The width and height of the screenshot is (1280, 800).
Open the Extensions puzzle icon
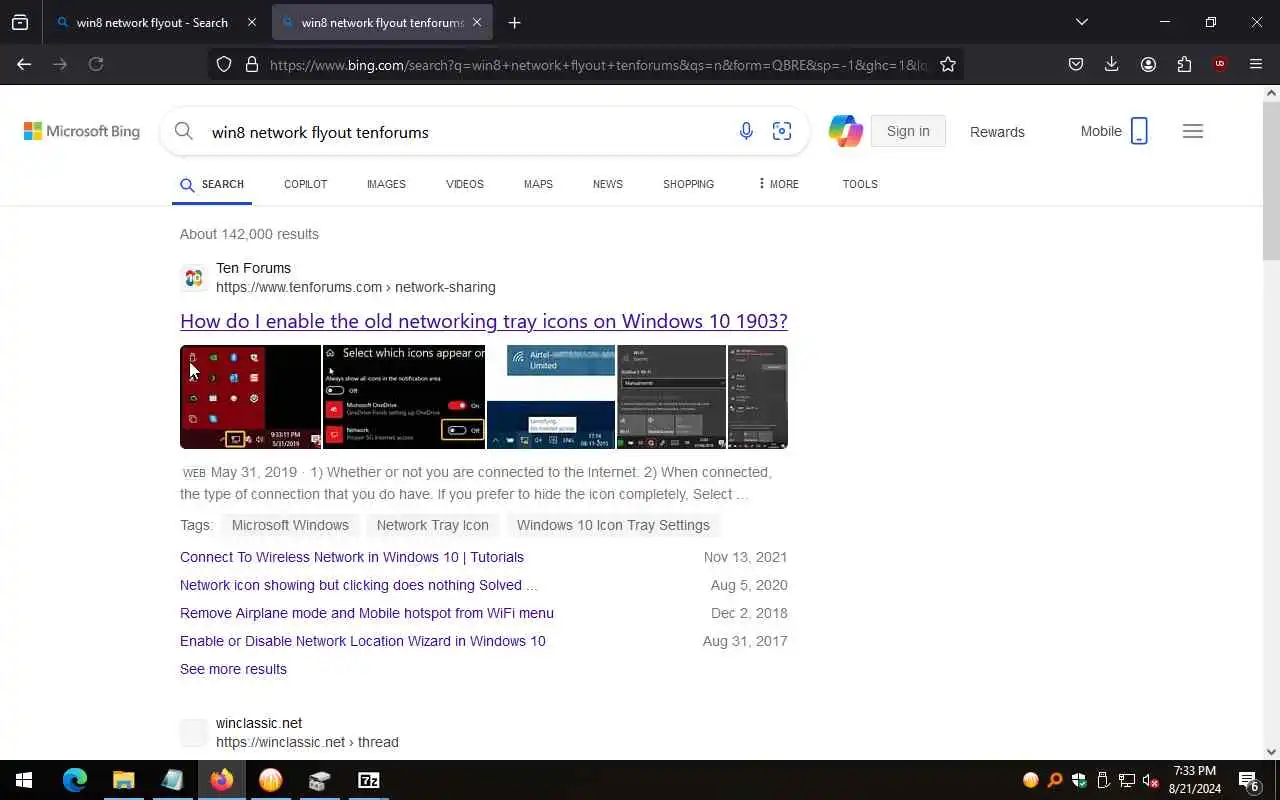1184,64
